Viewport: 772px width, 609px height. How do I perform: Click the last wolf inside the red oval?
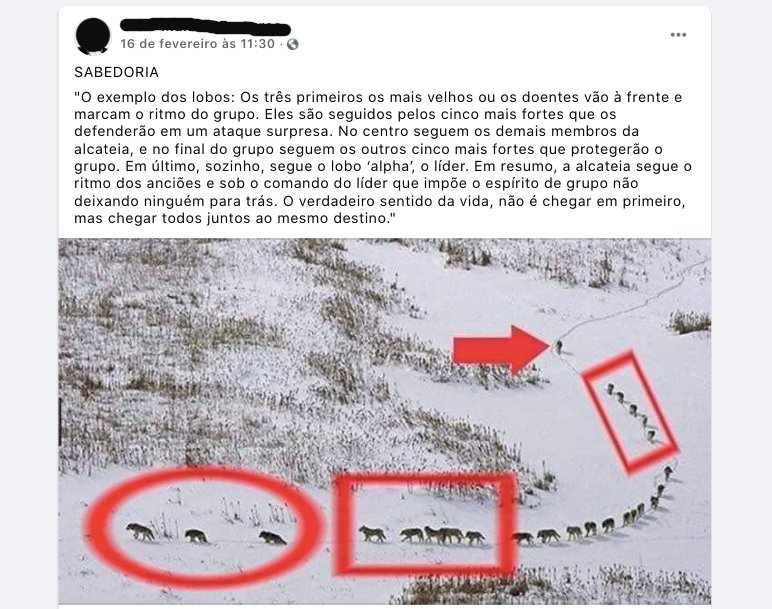272,538
